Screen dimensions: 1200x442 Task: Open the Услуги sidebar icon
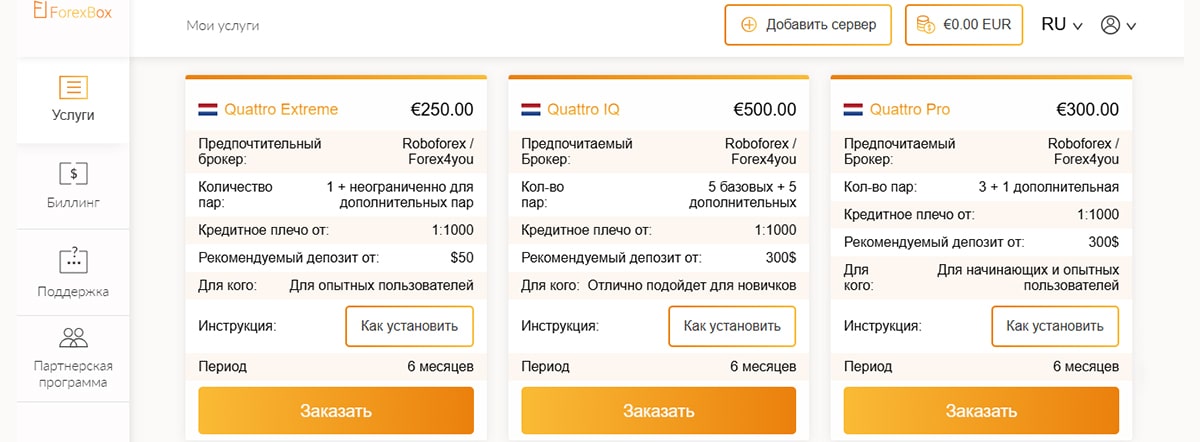(x=73, y=87)
